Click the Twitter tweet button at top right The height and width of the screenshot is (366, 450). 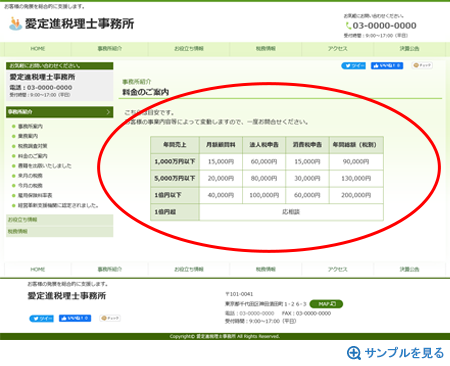[x=353, y=66]
